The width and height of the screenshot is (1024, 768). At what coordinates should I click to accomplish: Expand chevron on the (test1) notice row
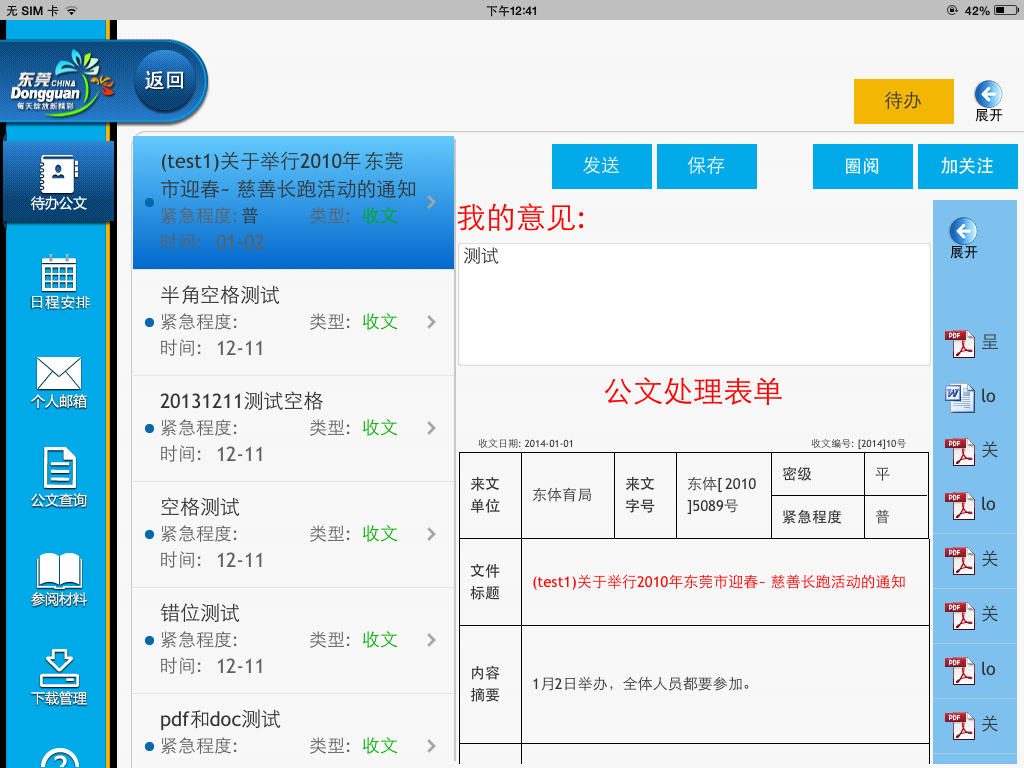(431, 202)
